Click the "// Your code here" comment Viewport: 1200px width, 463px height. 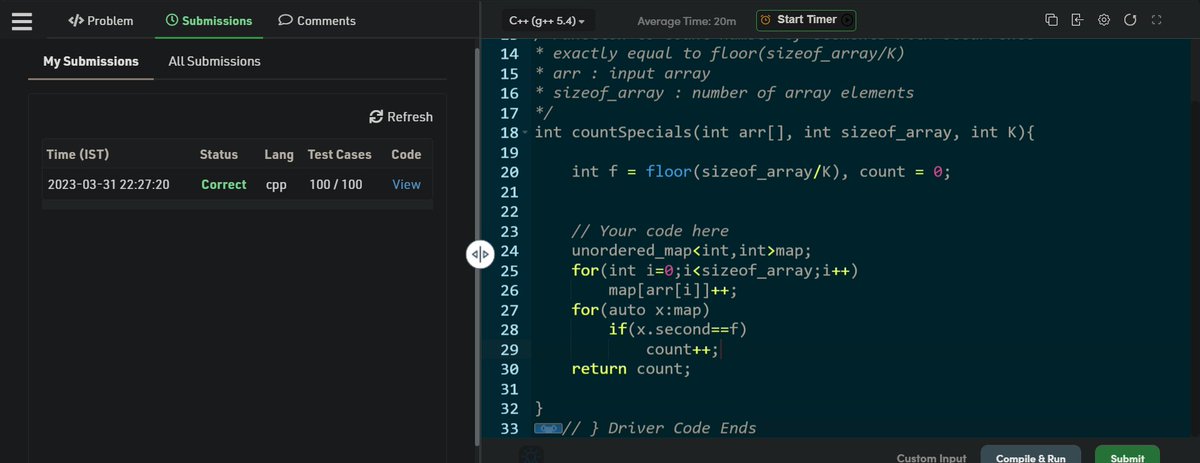pyautogui.click(x=650, y=231)
